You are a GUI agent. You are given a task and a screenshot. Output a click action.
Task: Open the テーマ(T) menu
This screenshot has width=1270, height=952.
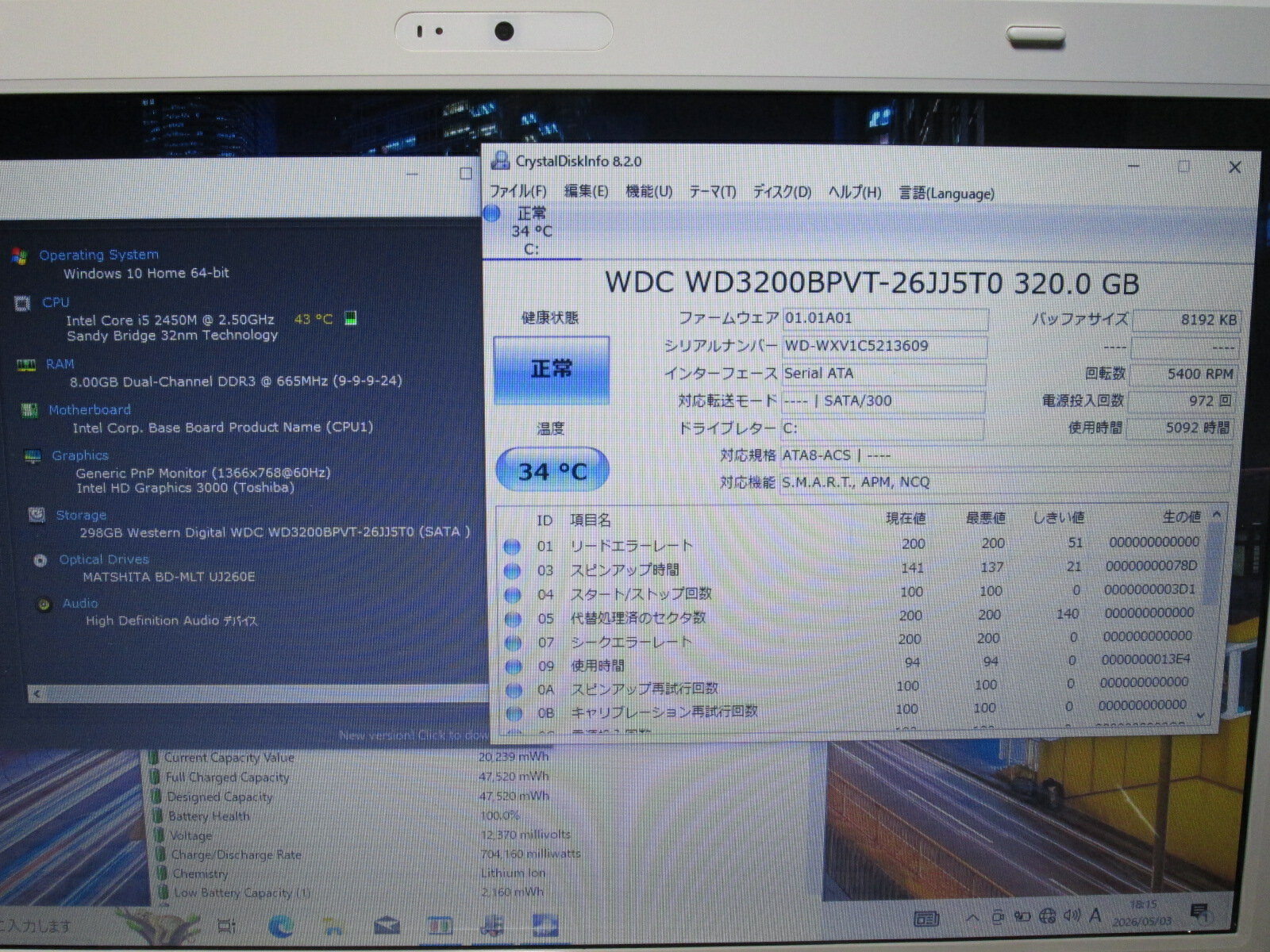[712, 192]
